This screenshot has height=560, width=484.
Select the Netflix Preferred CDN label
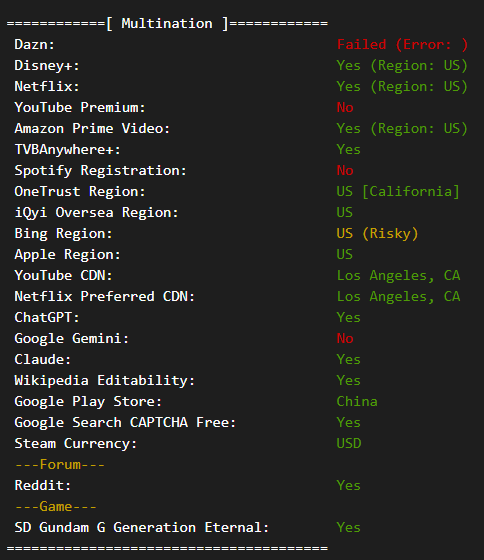(x=105, y=297)
